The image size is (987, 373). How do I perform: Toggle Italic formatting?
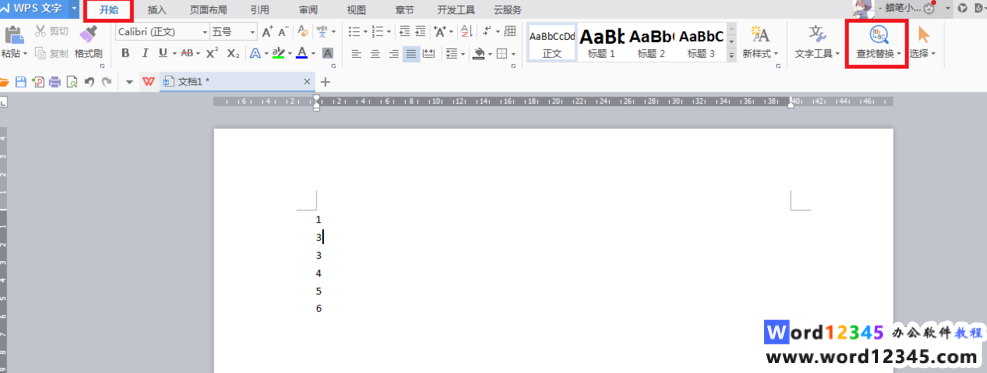point(145,53)
